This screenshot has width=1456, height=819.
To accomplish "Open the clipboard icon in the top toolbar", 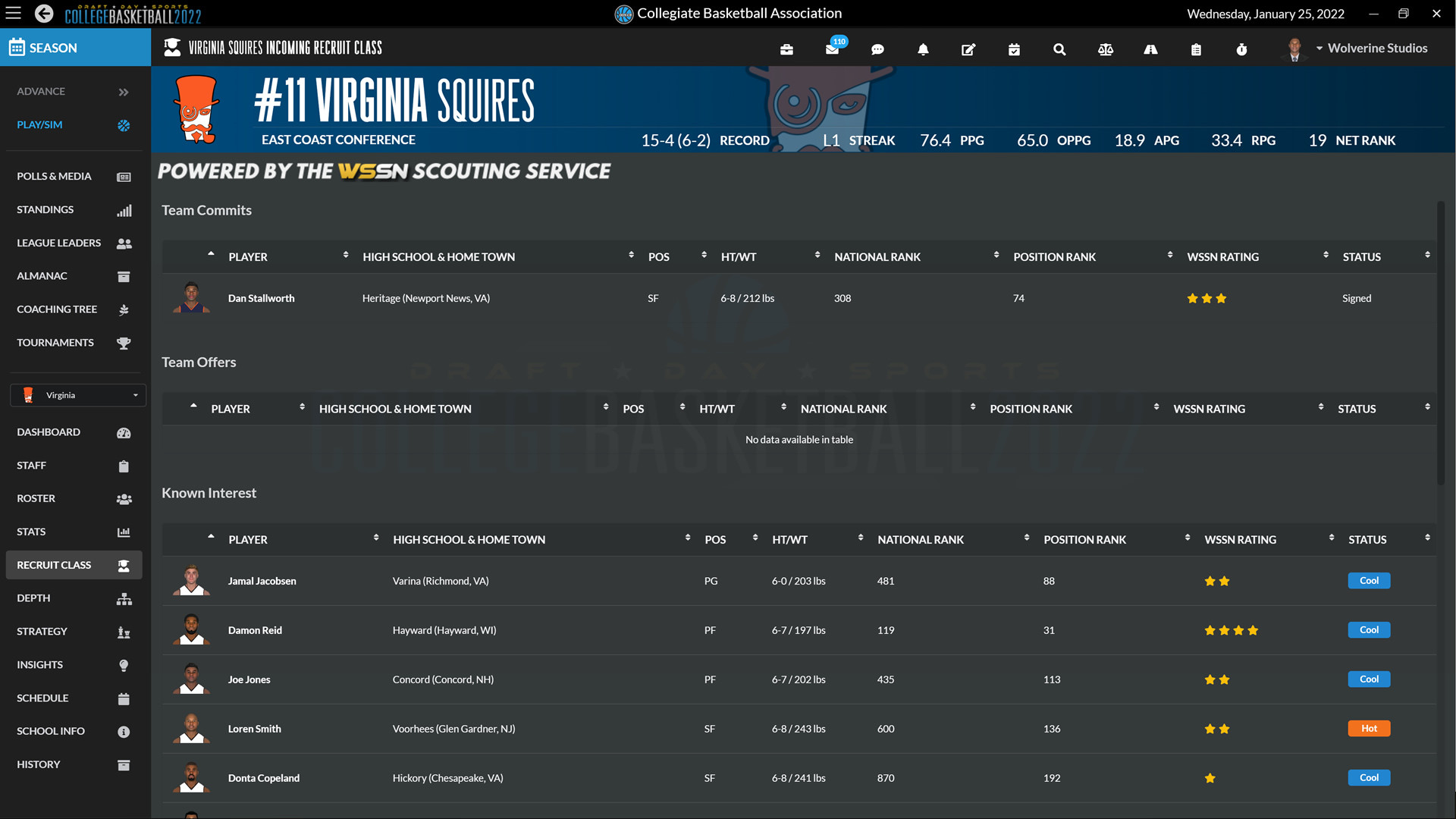I will coord(1196,50).
